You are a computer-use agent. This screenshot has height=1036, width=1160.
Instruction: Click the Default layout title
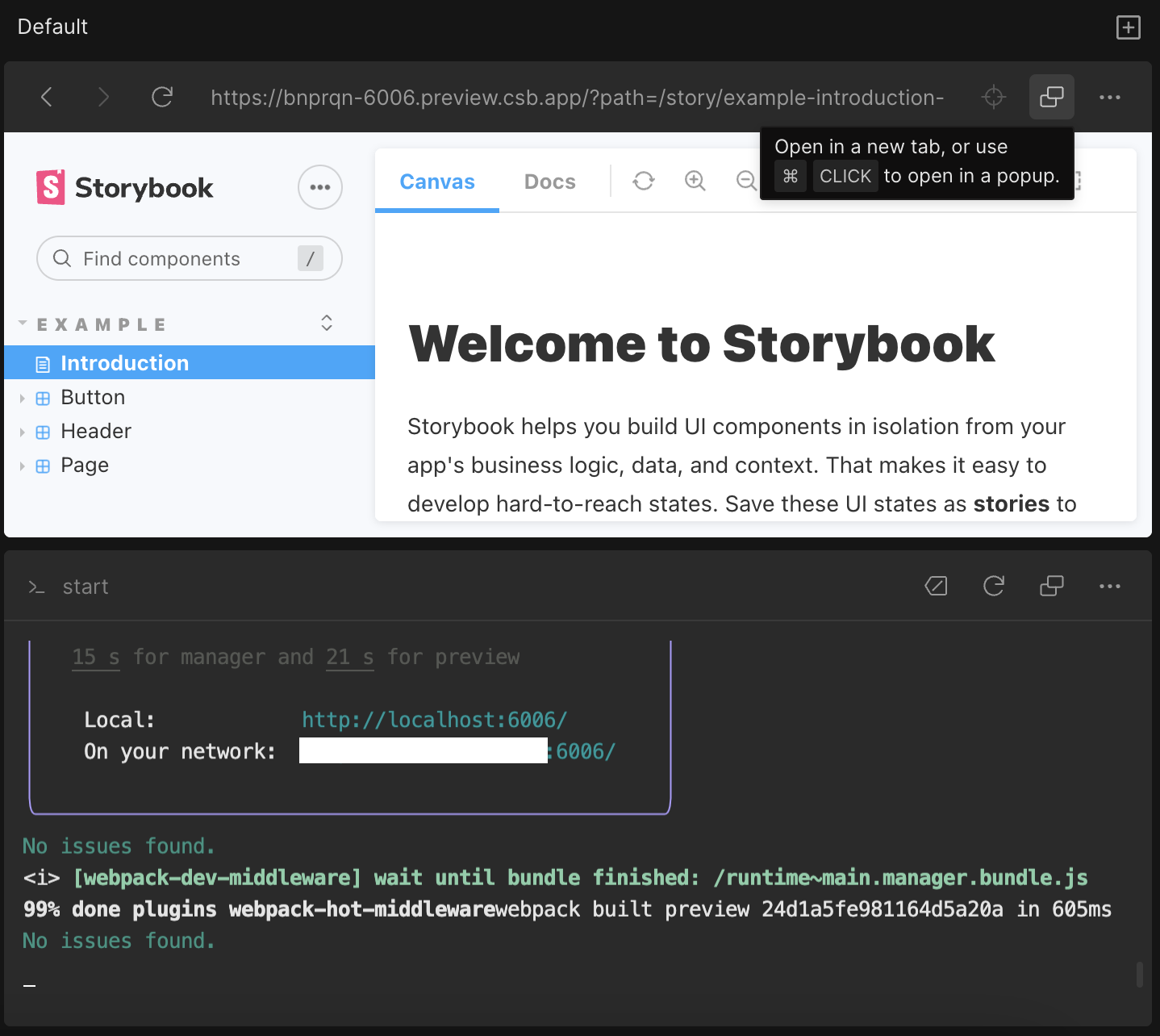point(52,27)
